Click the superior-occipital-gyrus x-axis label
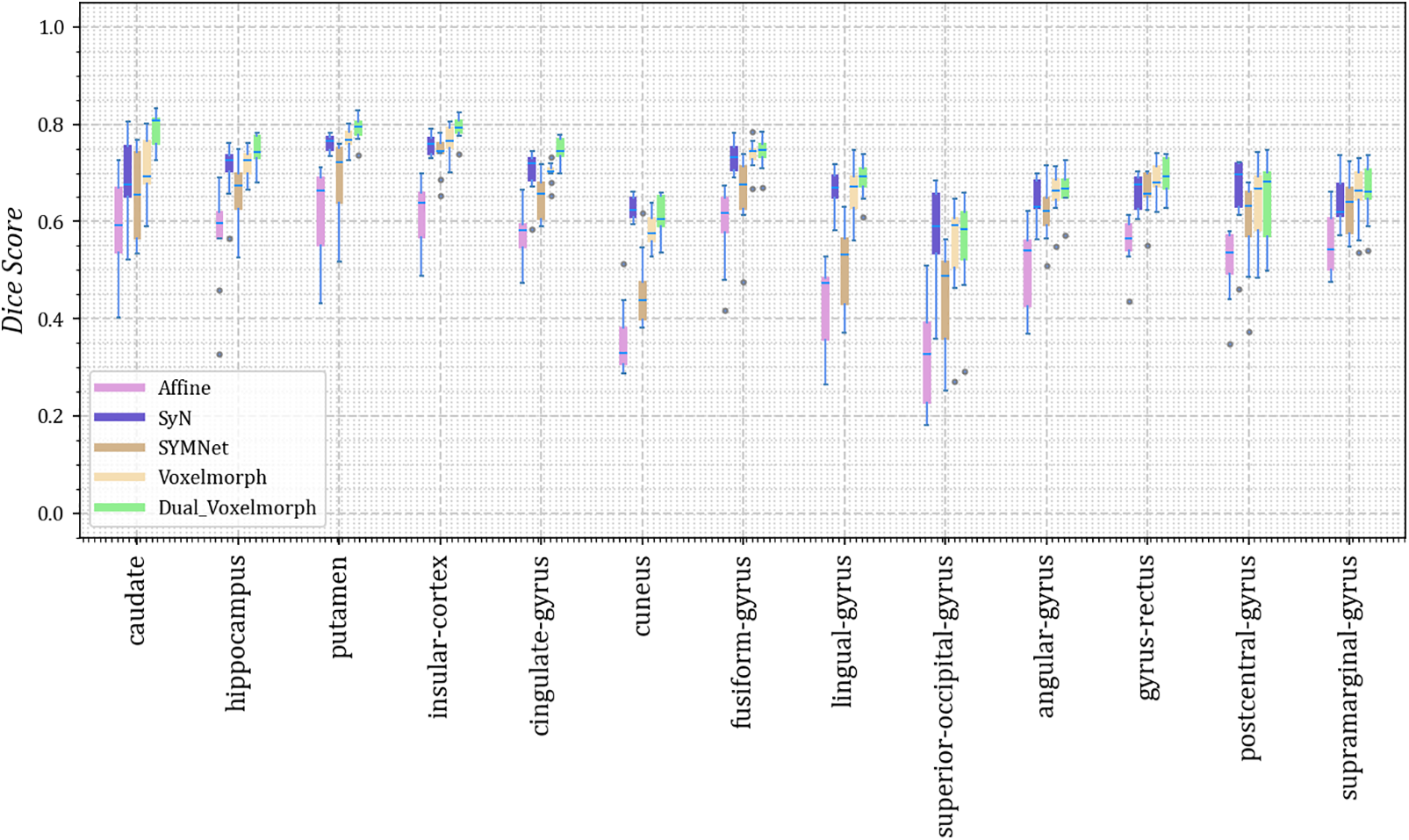The width and height of the screenshot is (1409, 840). click(945, 695)
